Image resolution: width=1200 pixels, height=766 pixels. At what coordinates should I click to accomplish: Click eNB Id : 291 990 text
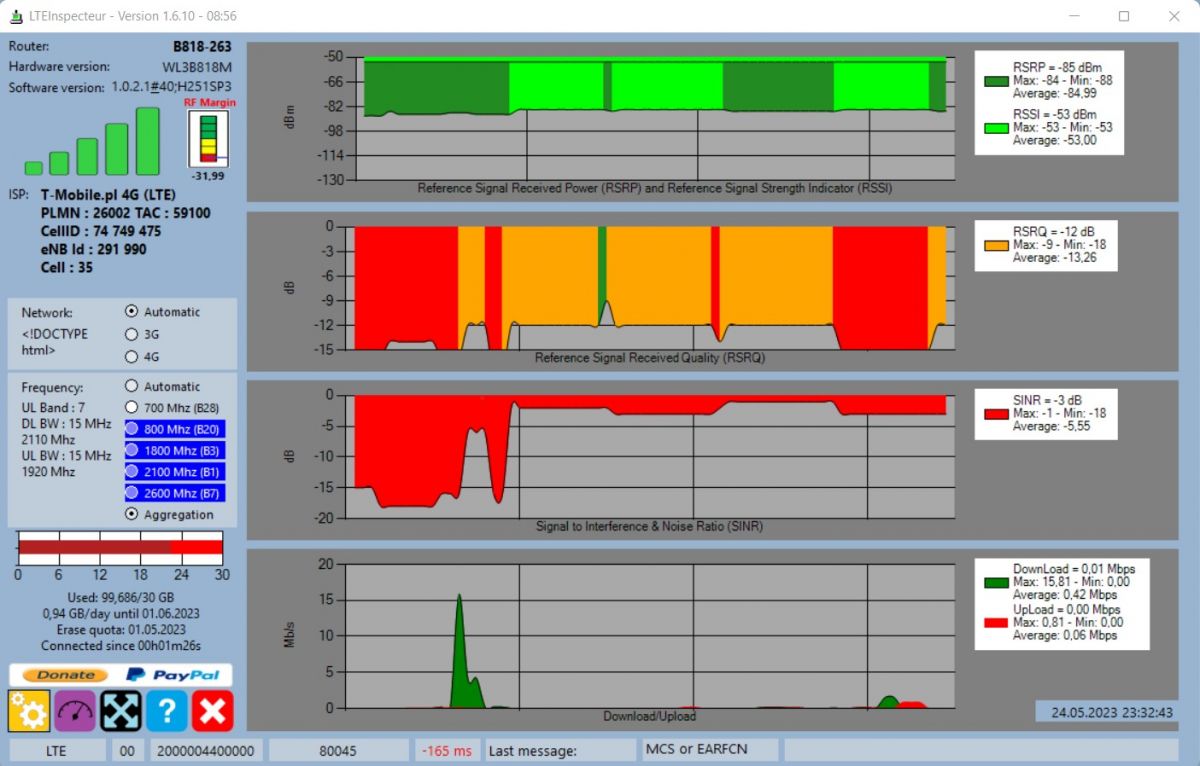pos(94,250)
